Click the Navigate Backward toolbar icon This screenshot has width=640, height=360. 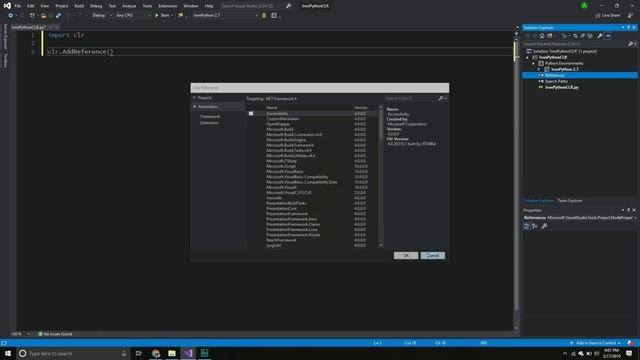[x=11, y=16]
